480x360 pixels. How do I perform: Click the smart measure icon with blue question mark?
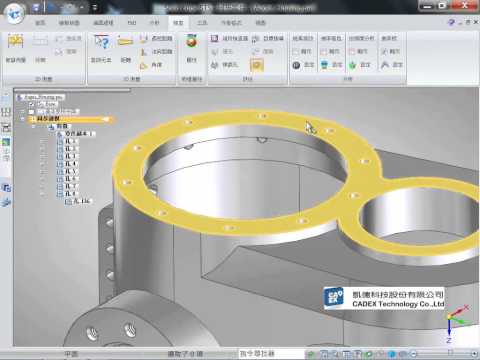pos(101,42)
